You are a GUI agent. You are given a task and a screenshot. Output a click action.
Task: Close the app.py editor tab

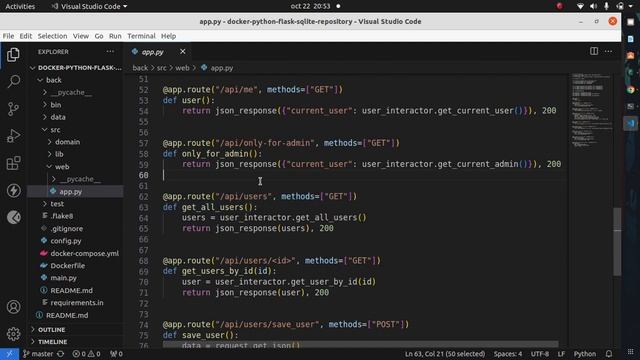(182, 51)
